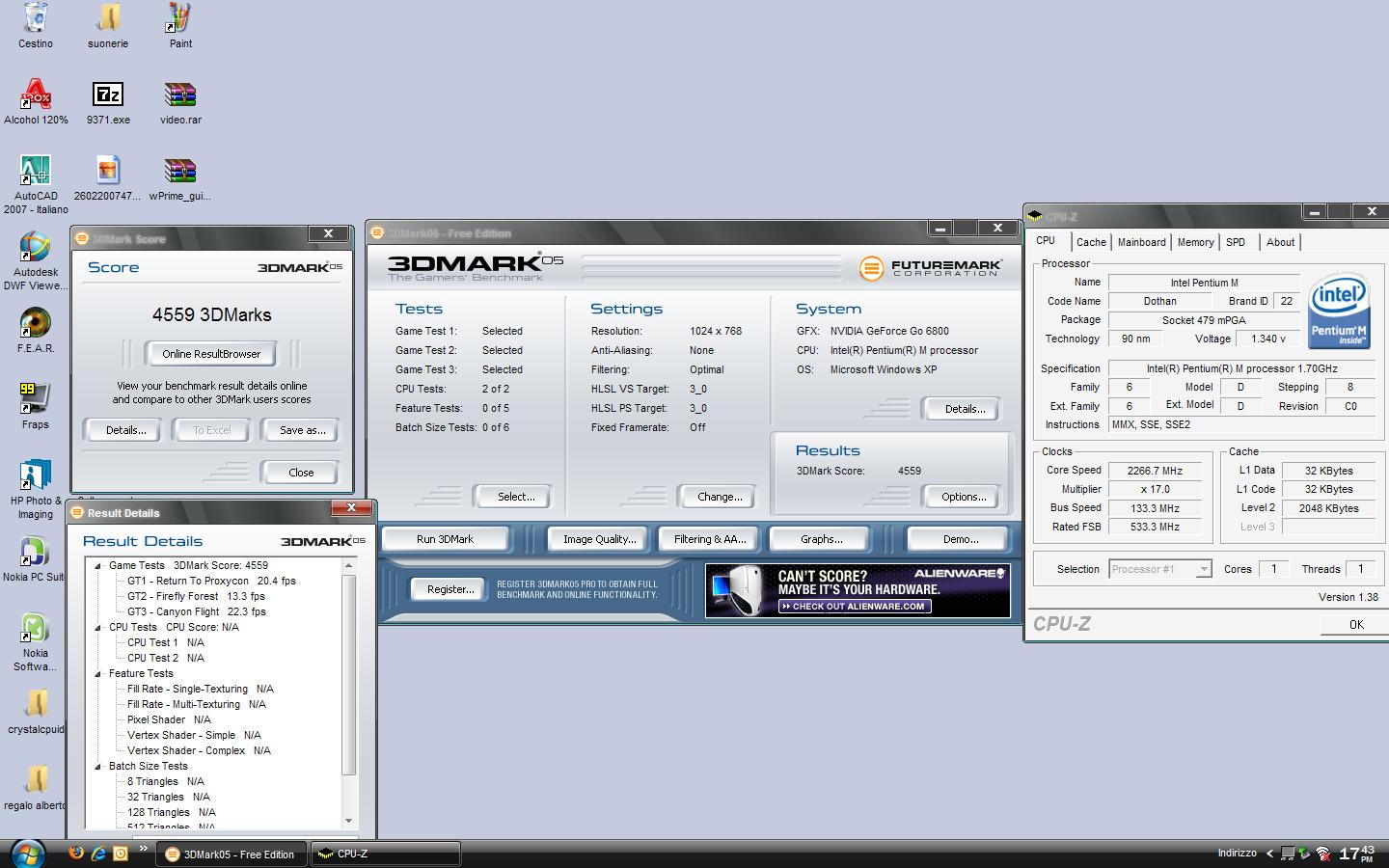The height and width of the screenshot is (868, 1389).
Task: Select GT1 - Return To Proxycon row
Action: click(x=211, y=581)
